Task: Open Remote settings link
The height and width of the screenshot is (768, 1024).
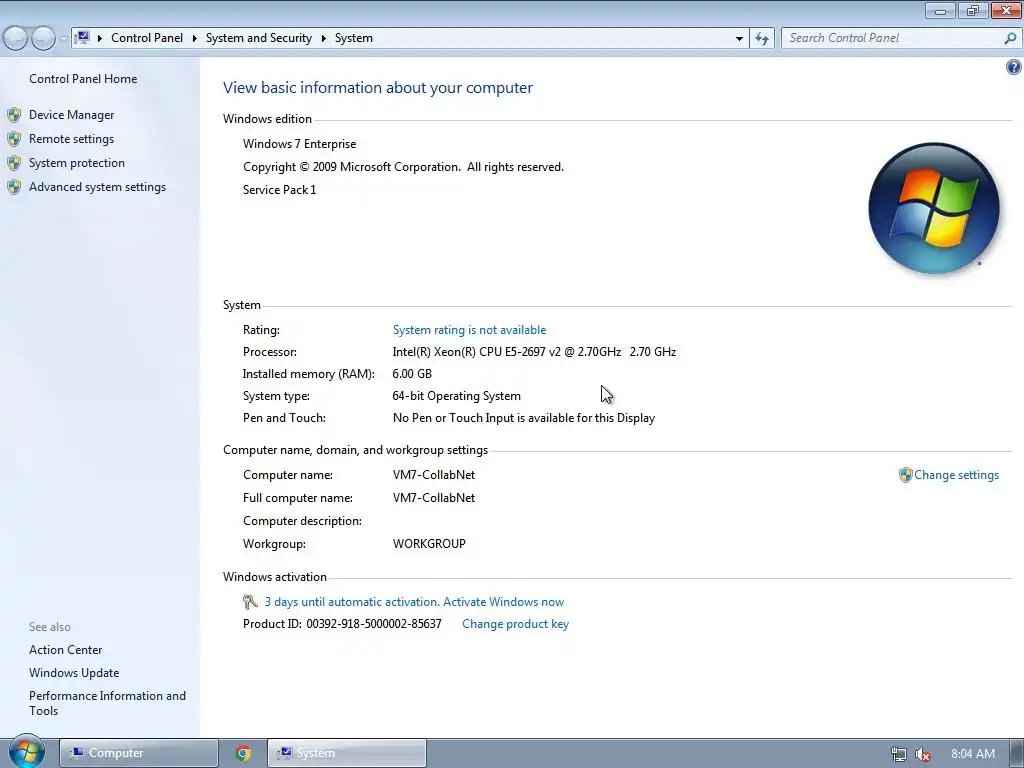Action: (71, 139)
